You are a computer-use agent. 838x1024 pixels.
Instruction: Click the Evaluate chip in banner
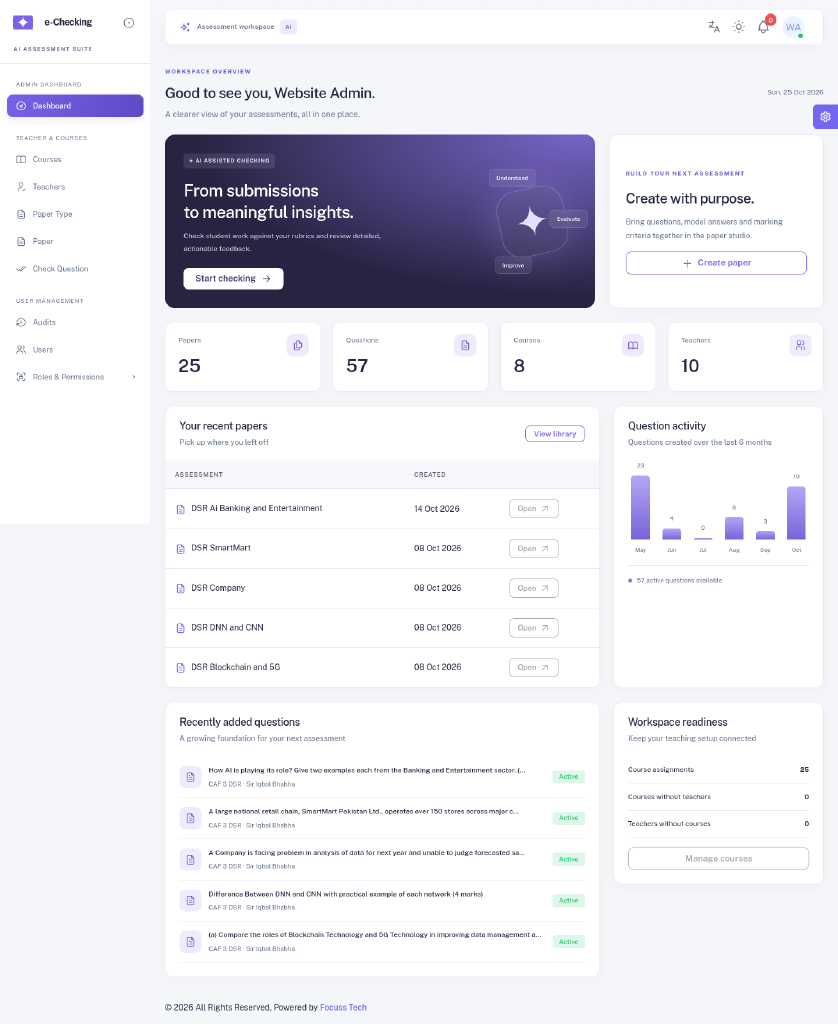click(x=568, y=219)
